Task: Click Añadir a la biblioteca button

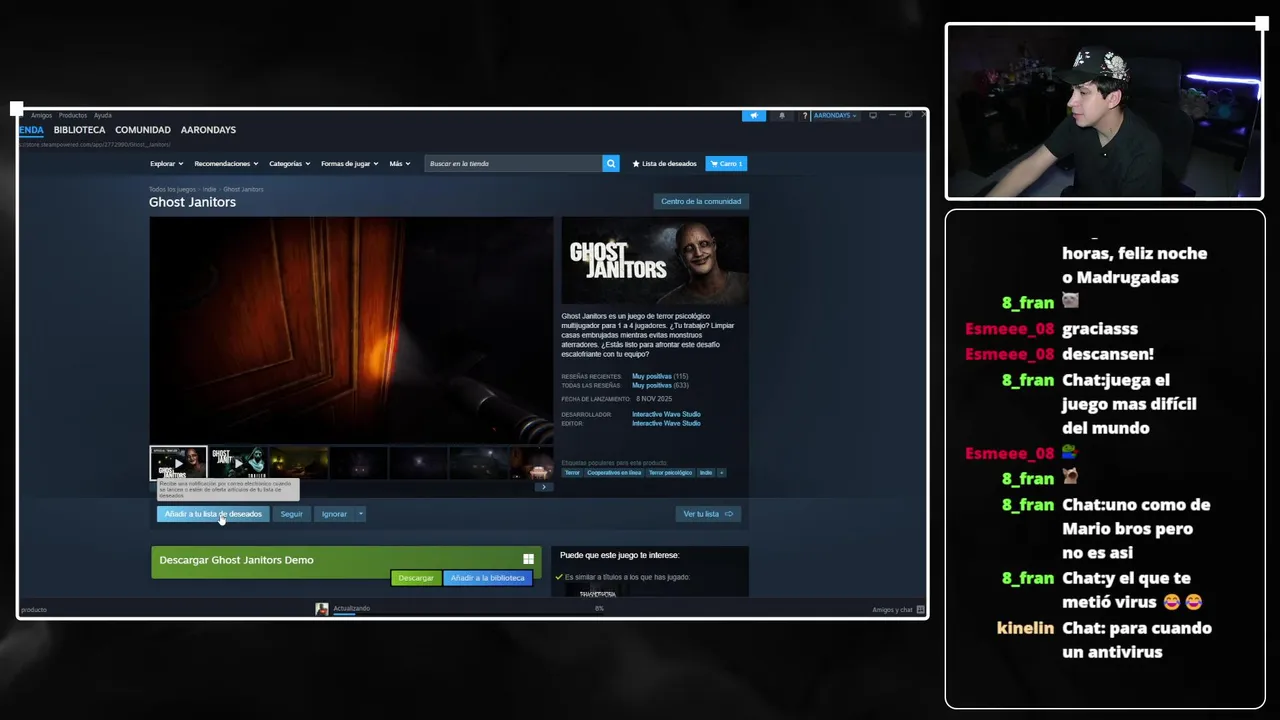Action: pos(487,578)
